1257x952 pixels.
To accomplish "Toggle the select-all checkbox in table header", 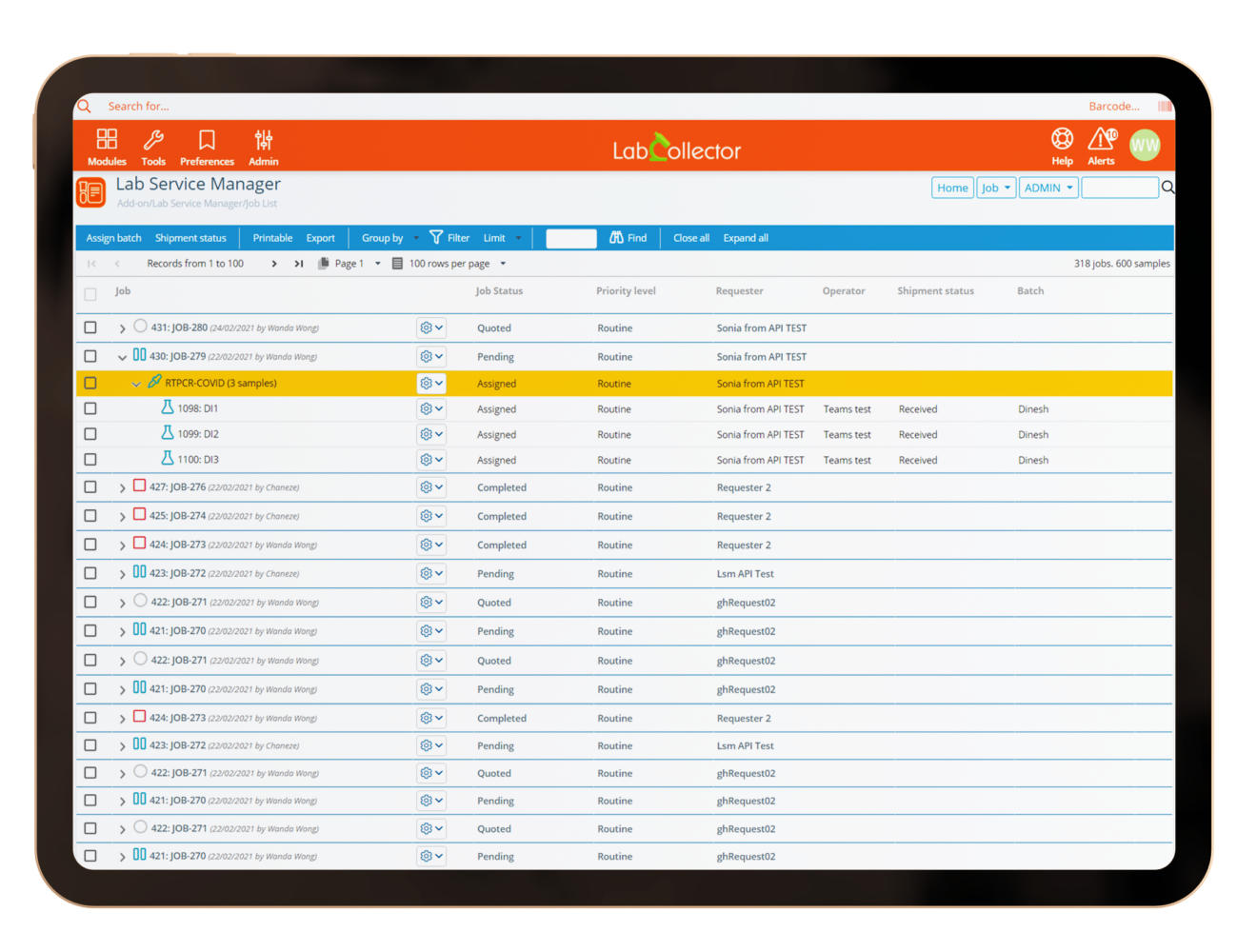I will [x=90, y=294].
